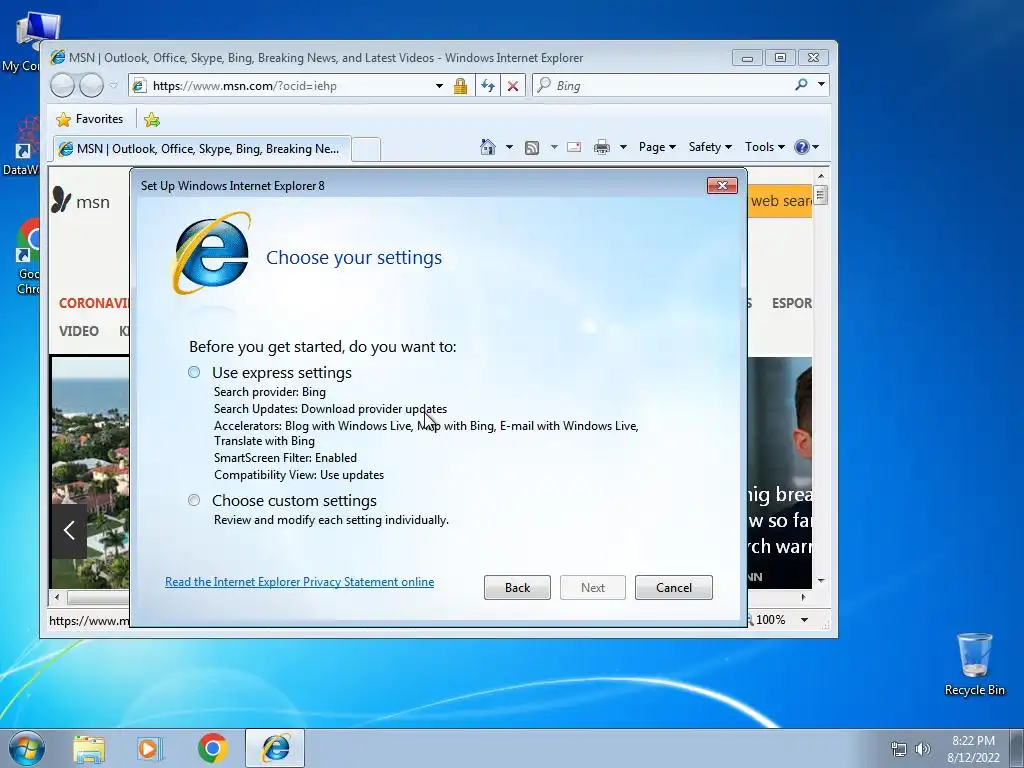Image resolution: width=1024 pixels, height=768 pixels.
Task: Click the Back button in setup dialog
Action: pyautogui.click(x=517, y=588)
